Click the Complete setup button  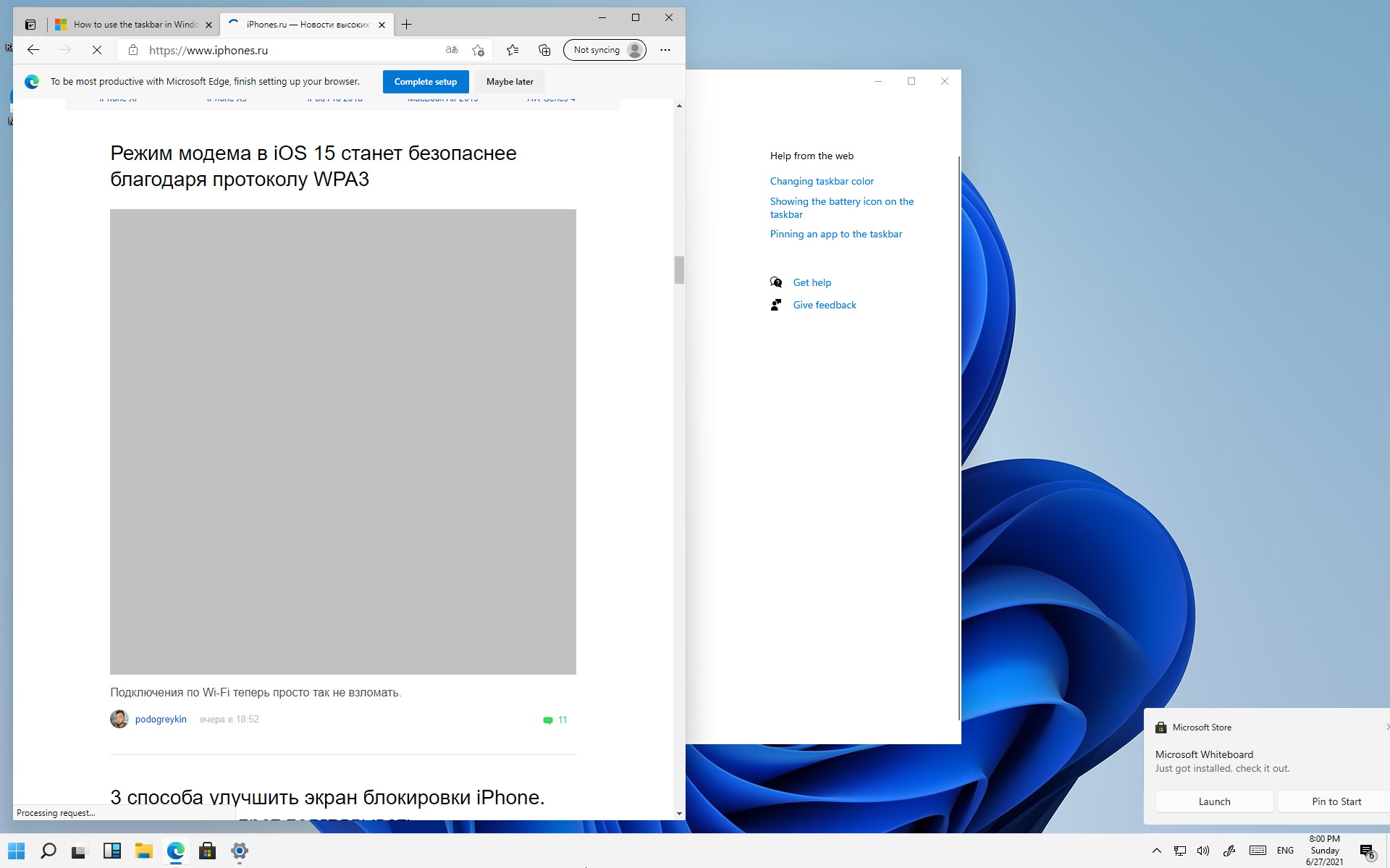tap(425, 82)
